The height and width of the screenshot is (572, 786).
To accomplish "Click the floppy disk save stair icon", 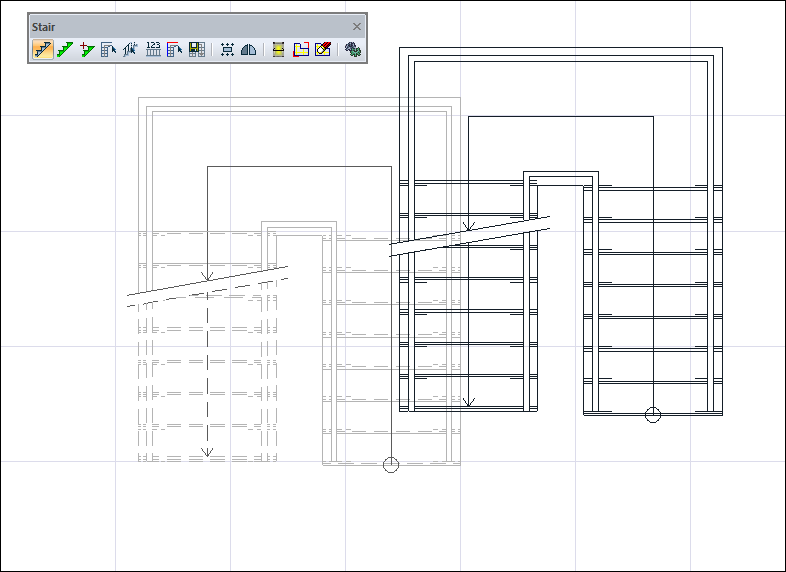I will pos(197,49).
